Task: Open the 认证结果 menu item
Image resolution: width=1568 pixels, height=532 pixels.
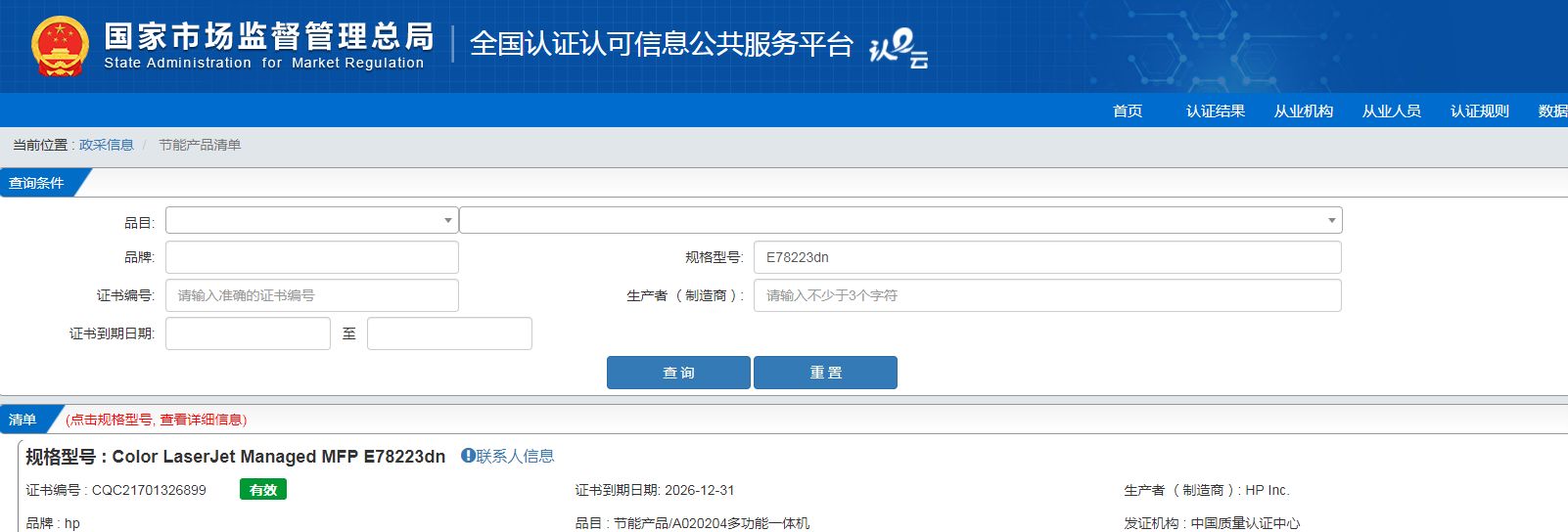Action: tap(1216, 111)
